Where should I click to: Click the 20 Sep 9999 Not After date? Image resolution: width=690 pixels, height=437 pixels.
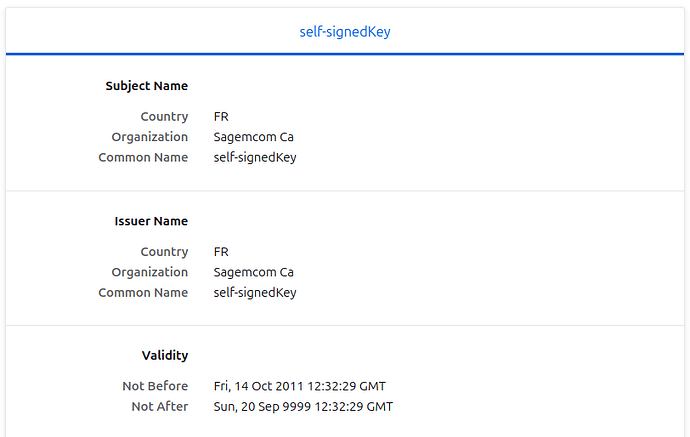pyautogui.click(x=303, y=406)
